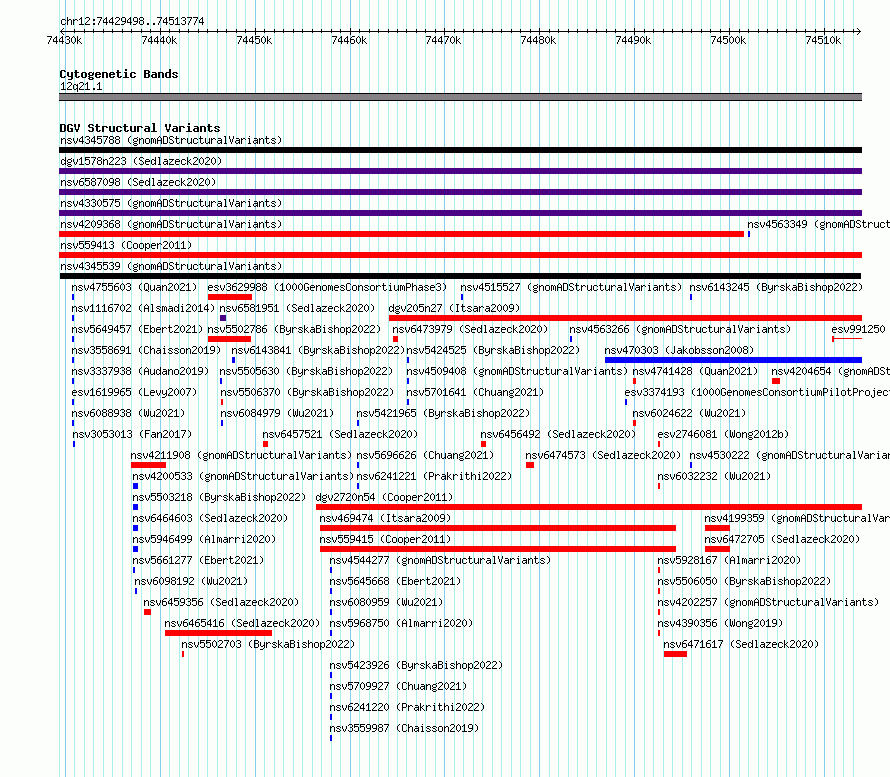Click nsv4209368 variant label
This screenshot has height=777, width=890.
click(171, 224)
